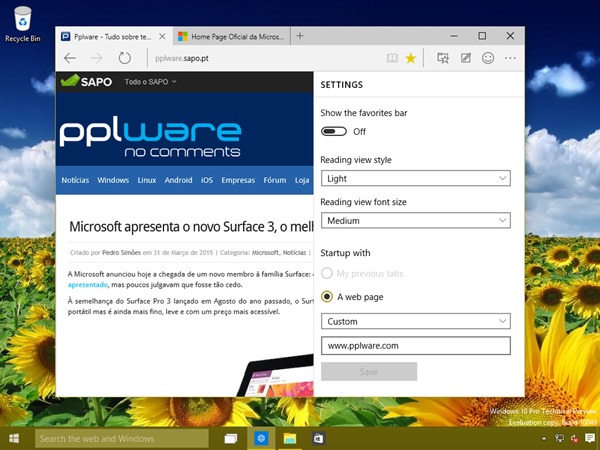Viewport: 600px width, 450px height.
Task: Open the Fórum menu item
Action: (275, 180)
